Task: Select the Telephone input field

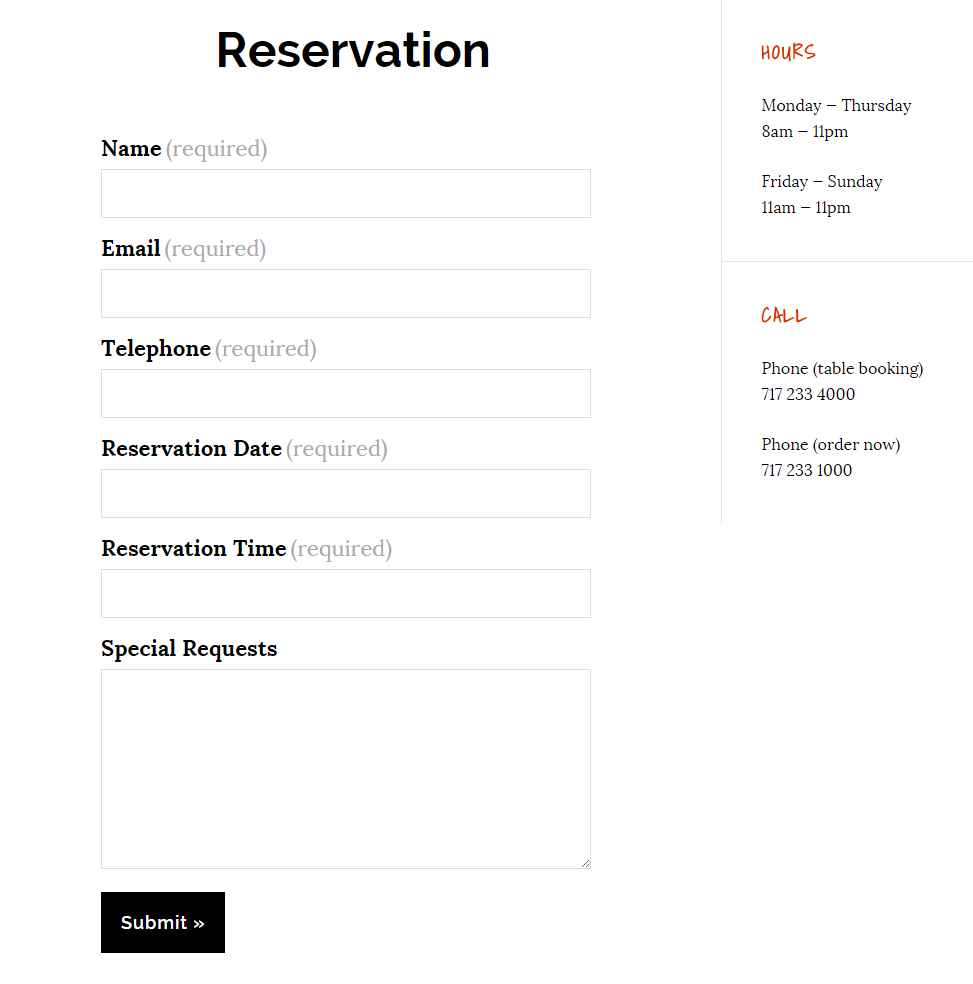Action: [x=346, y=393]
